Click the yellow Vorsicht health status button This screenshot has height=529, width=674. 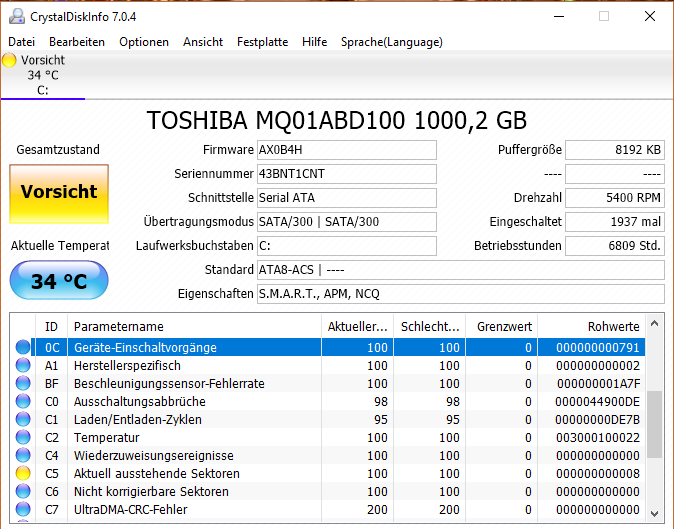pyautogui.click(x=59, y=194)
